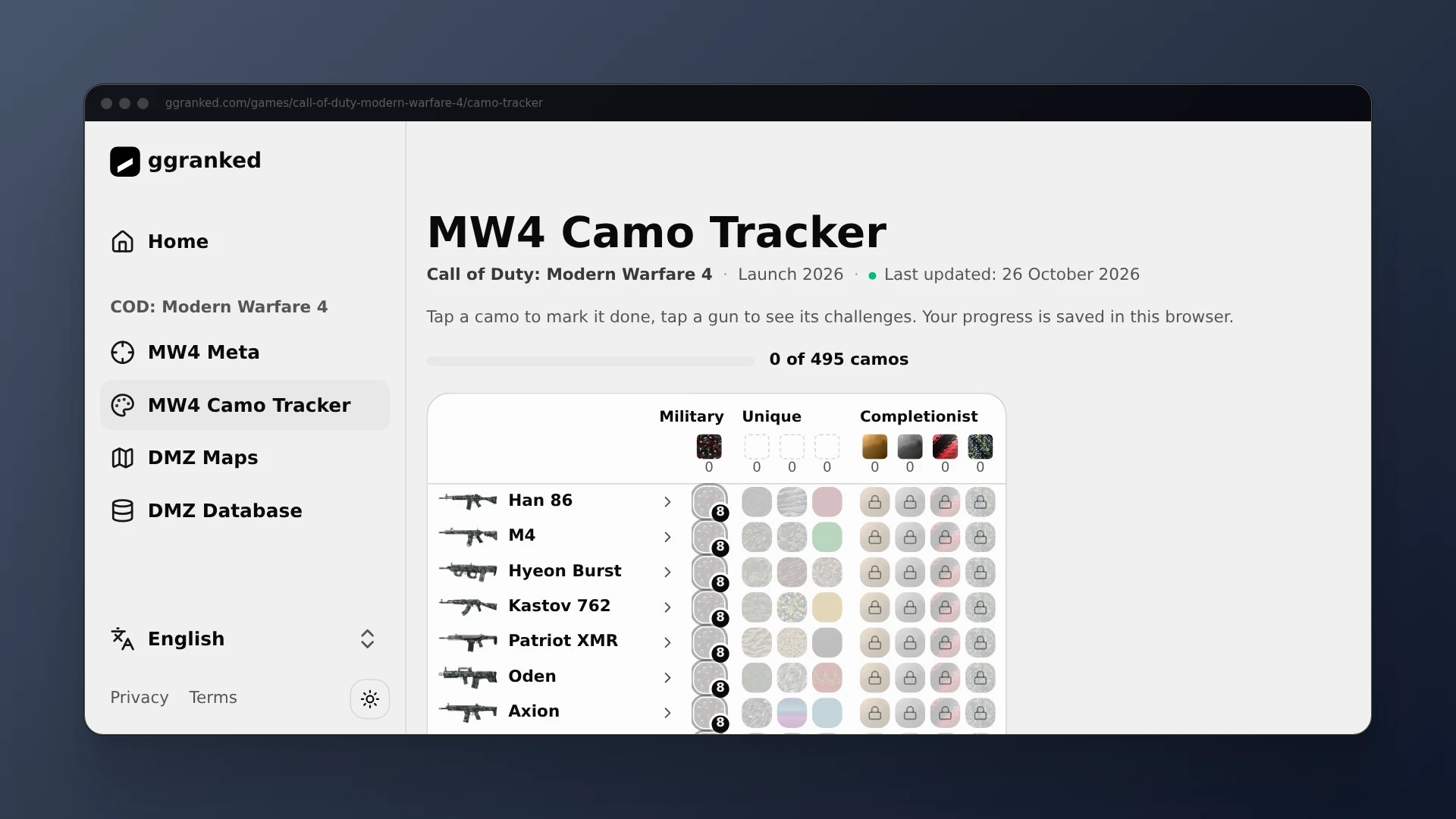Click Kastov 762 locked red camo
This screenshot has width=1456, height=819.
[945, 607]
